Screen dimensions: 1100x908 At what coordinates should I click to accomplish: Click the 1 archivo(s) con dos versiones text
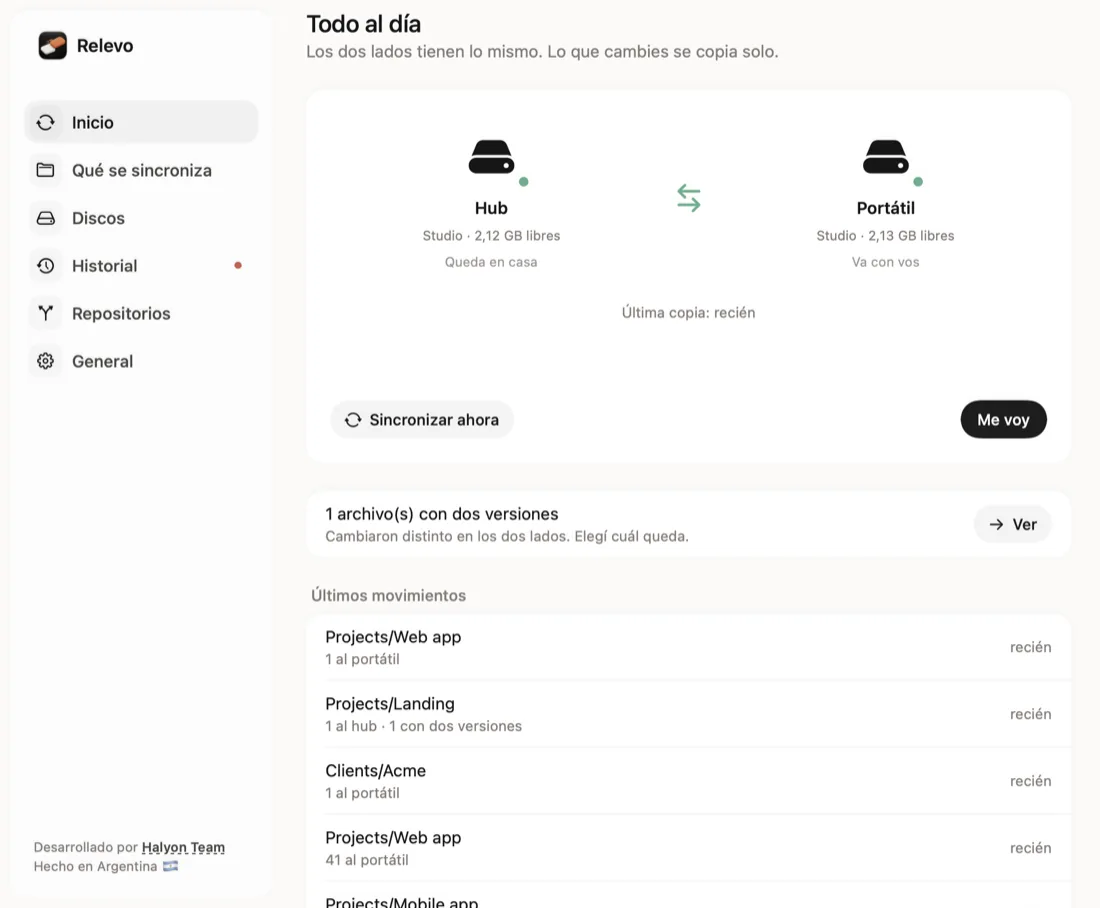[x=442, y=514]
